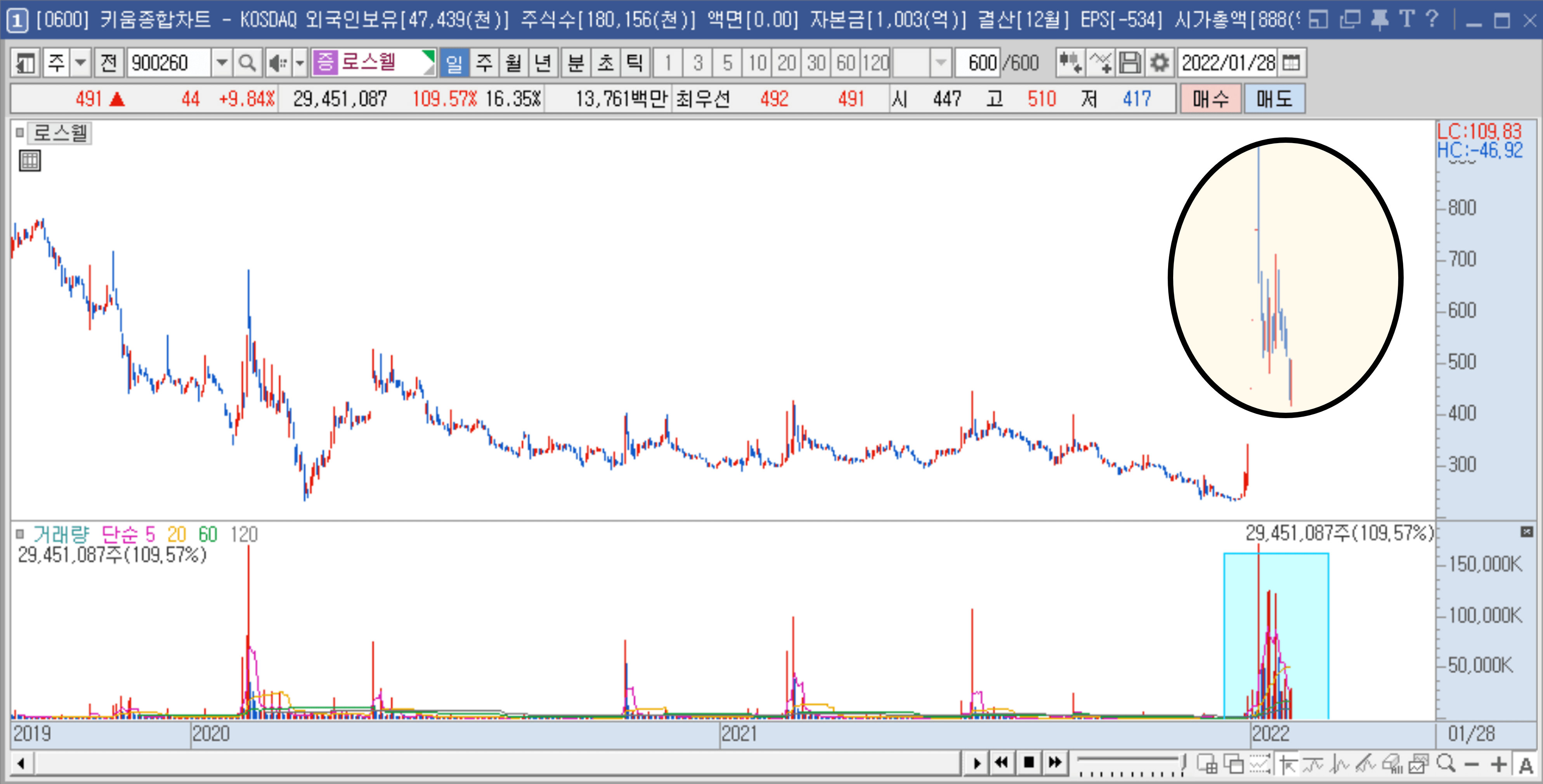
Task: Click the blue 매도 sell button
Action: click(1274, 99)
